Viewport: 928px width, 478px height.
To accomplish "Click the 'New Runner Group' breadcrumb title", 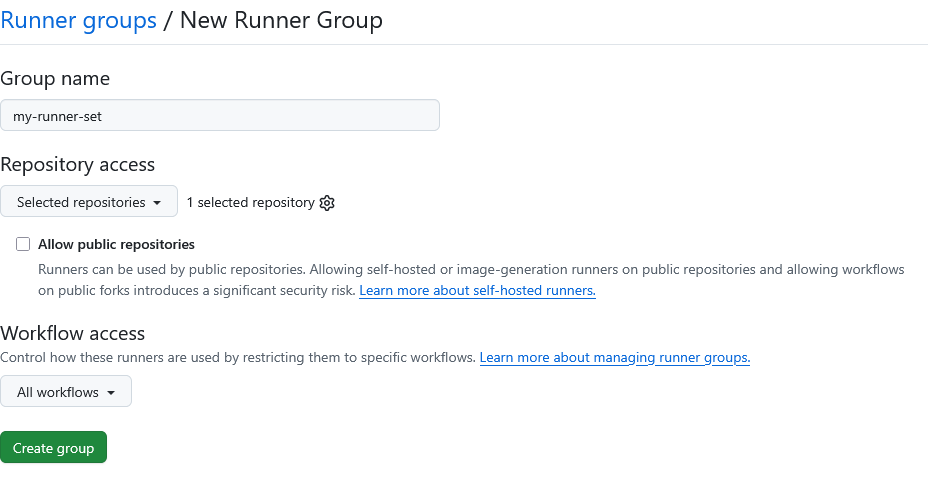I will (x=281, y=20).
